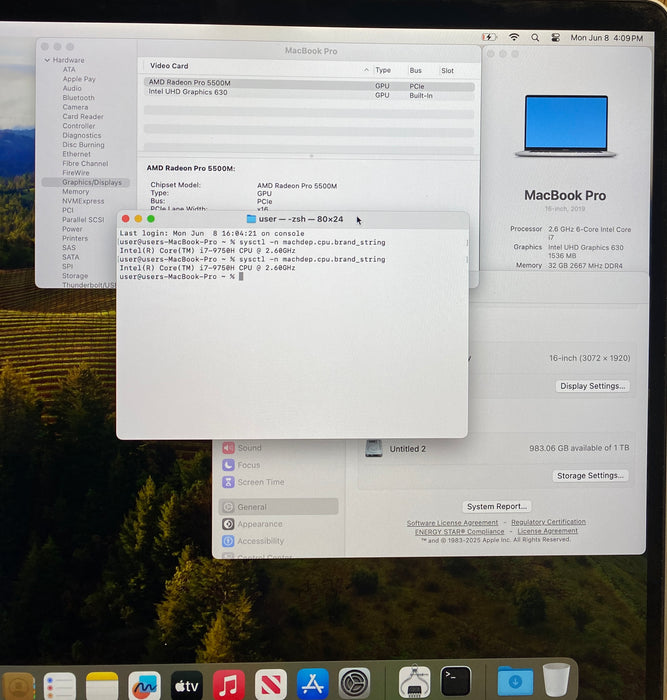
Task: Open Sound settings label in sidebar
Action: pos(250,448)
